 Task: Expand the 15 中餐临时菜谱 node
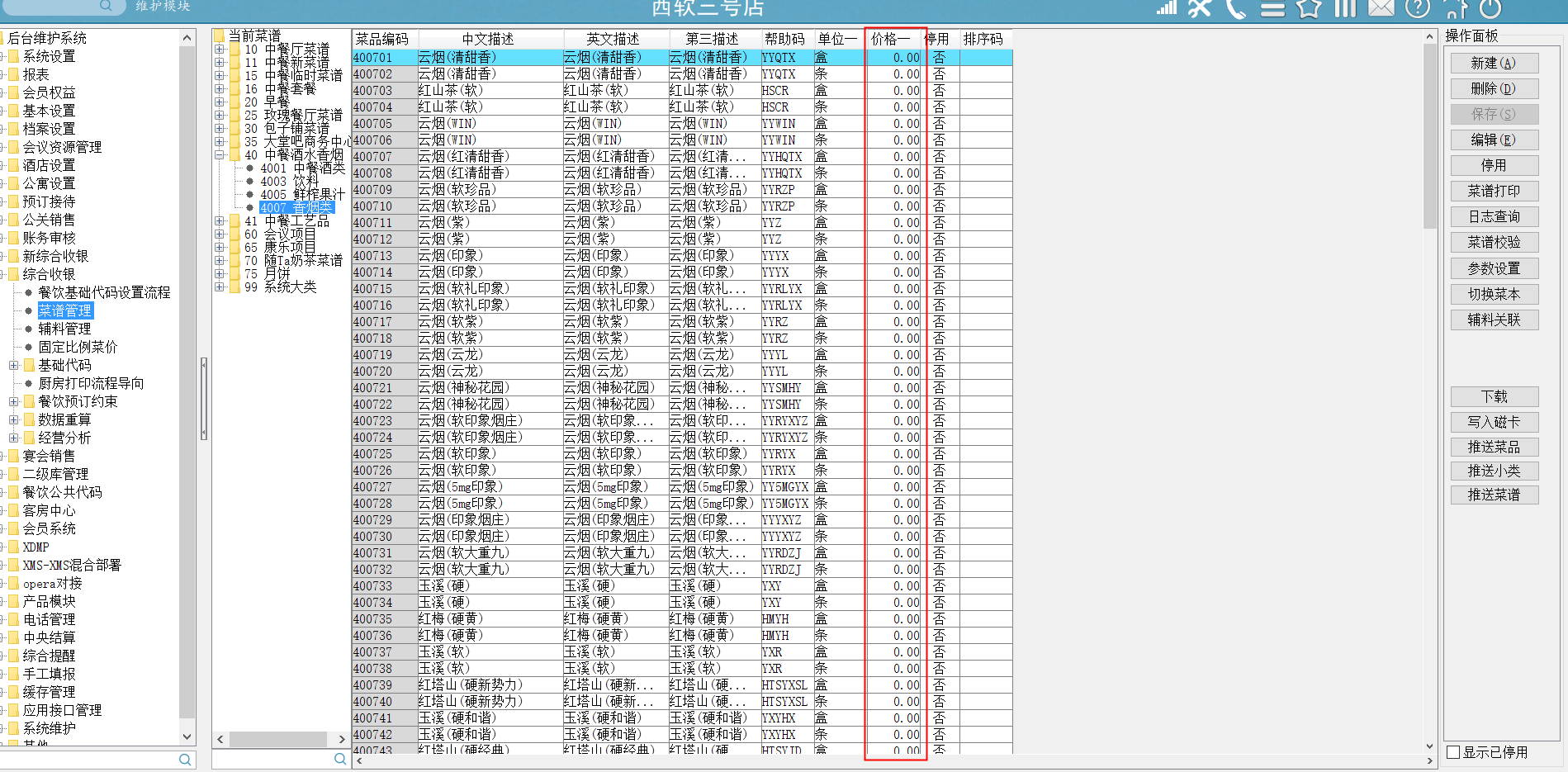pyautogui.click(x=220, y=76)
